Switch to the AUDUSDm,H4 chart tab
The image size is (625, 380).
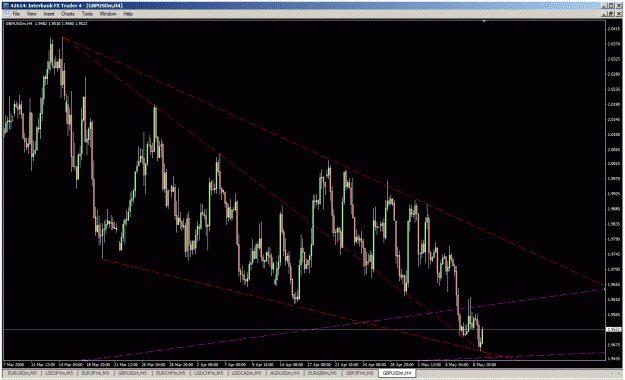point(285,373)
